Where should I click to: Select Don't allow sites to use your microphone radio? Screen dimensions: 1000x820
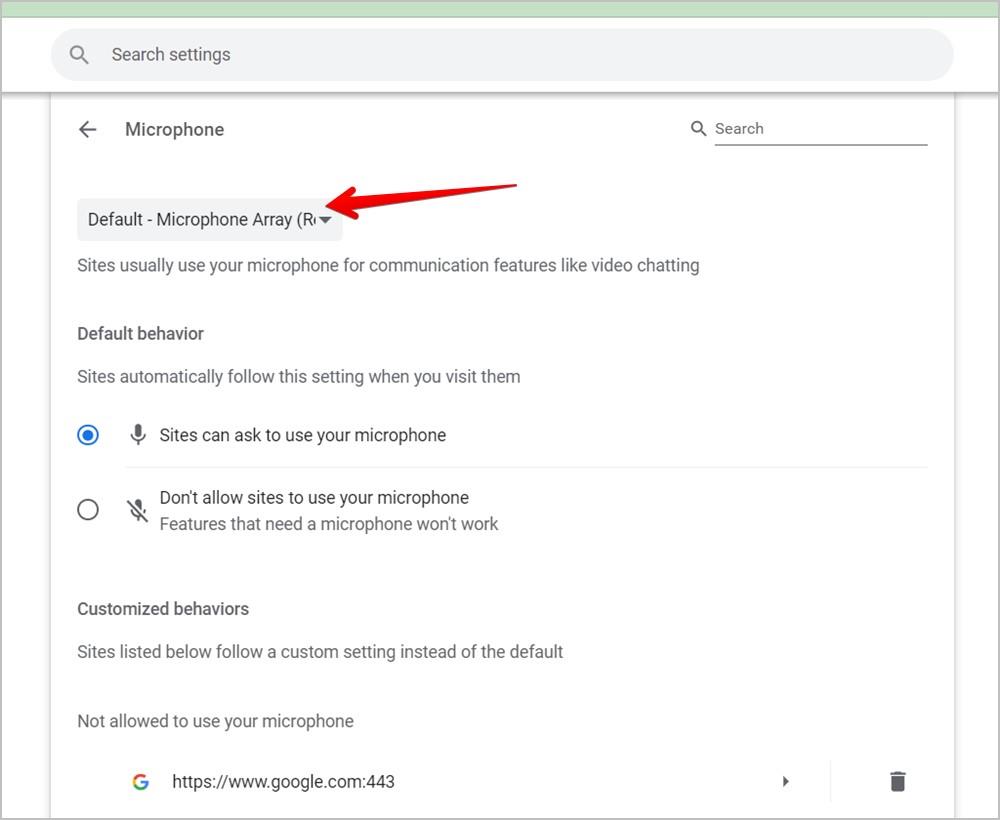88,510
